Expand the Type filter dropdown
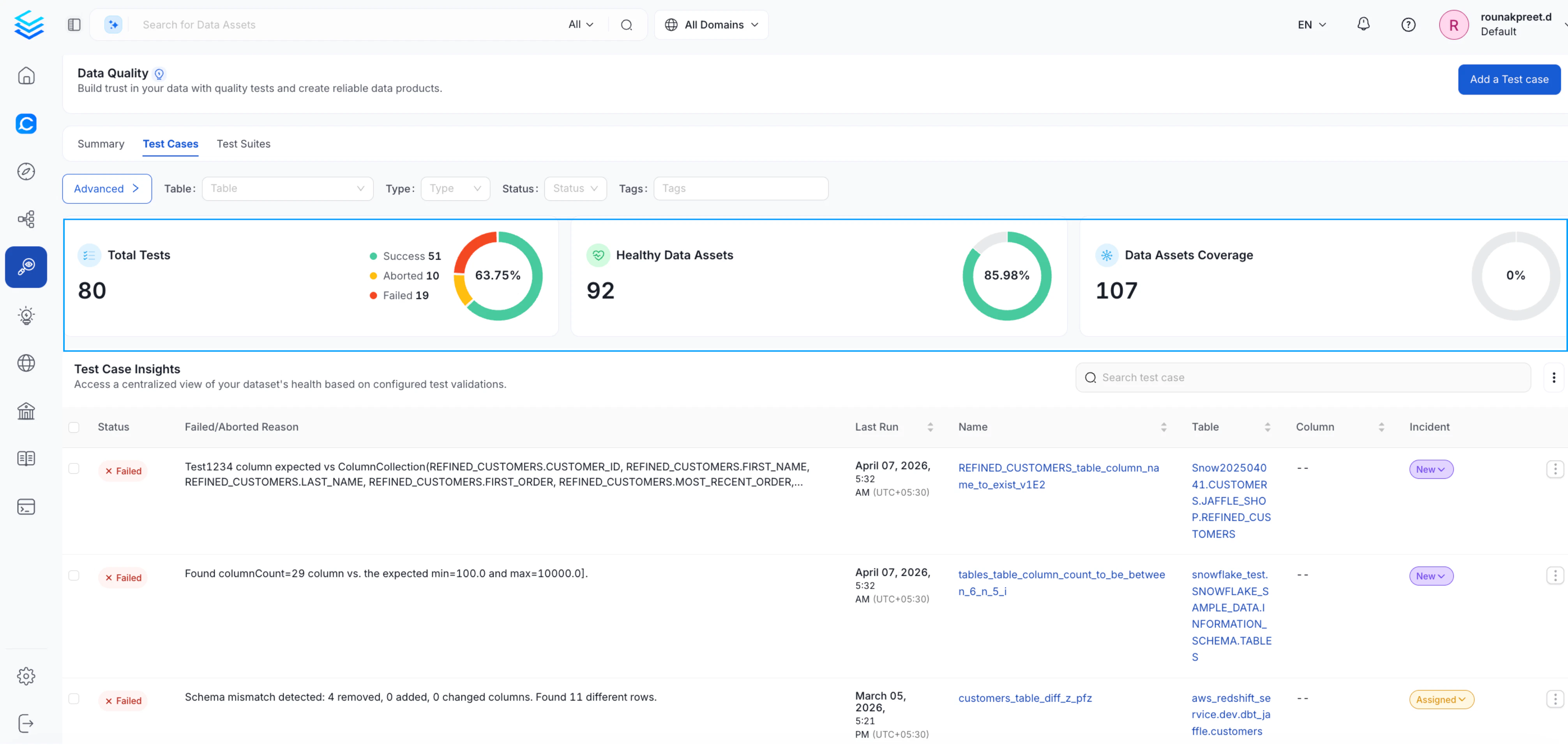Screen dimensions: 1568x745 tap(455, 188)
